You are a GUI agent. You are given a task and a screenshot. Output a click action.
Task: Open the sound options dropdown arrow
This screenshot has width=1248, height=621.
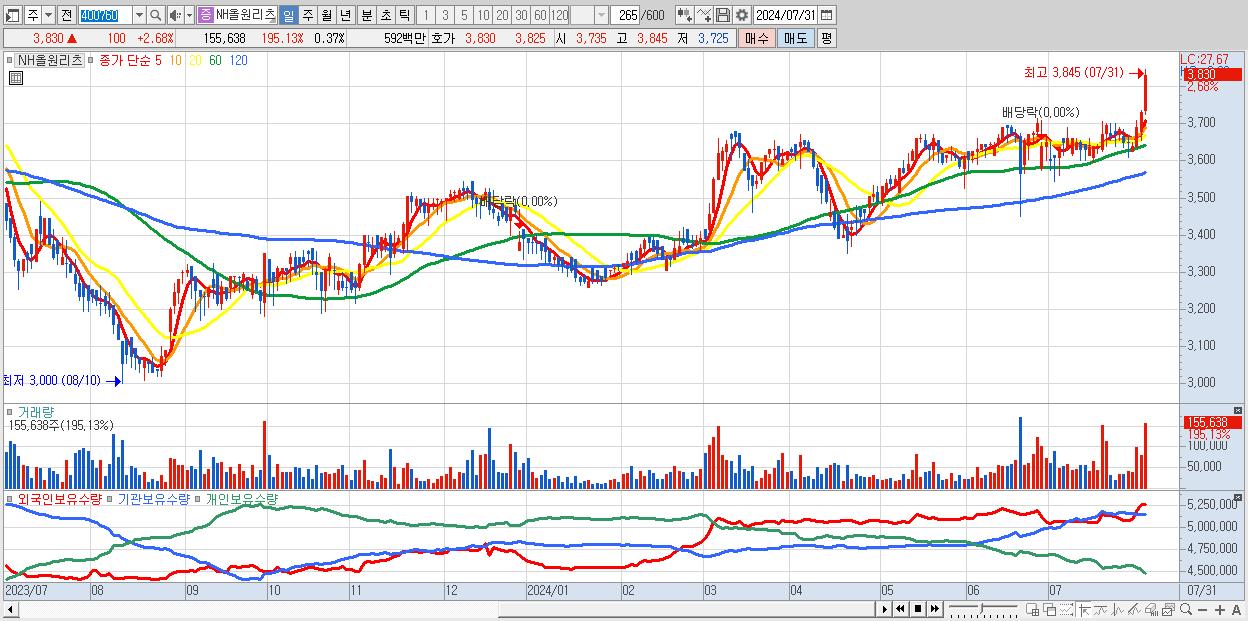click(190, 15)
